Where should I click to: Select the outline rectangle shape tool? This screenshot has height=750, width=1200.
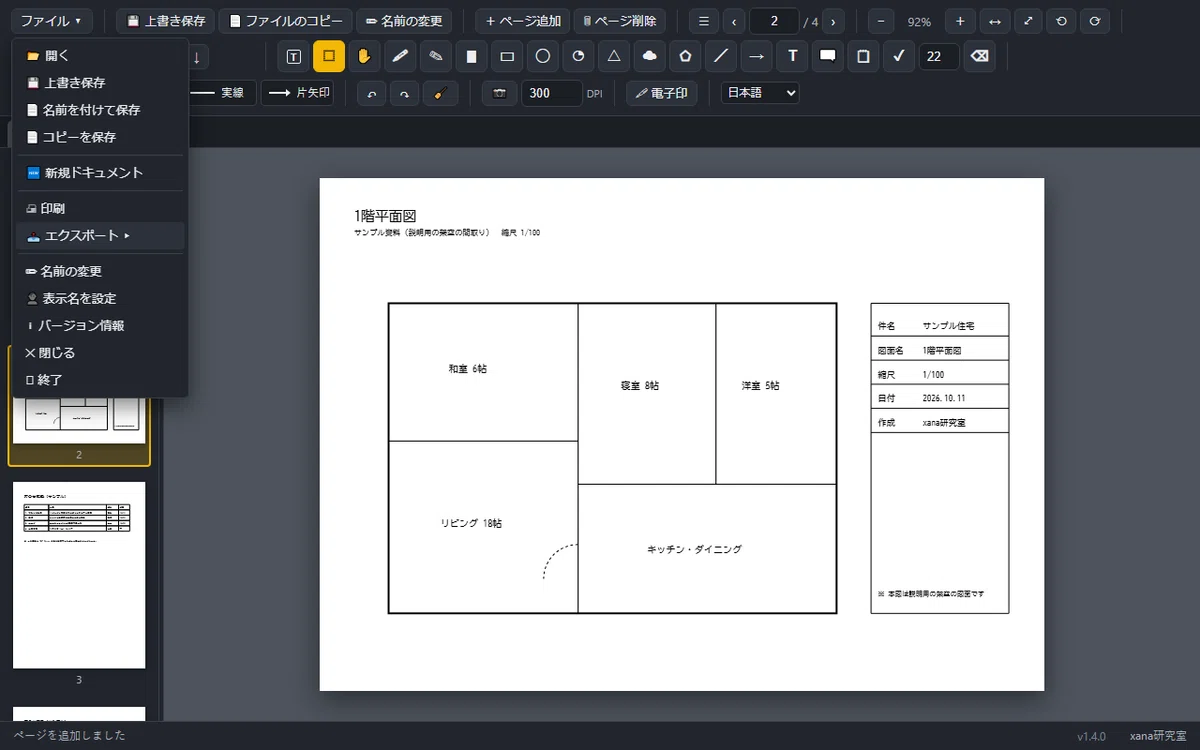pos(507,57)
